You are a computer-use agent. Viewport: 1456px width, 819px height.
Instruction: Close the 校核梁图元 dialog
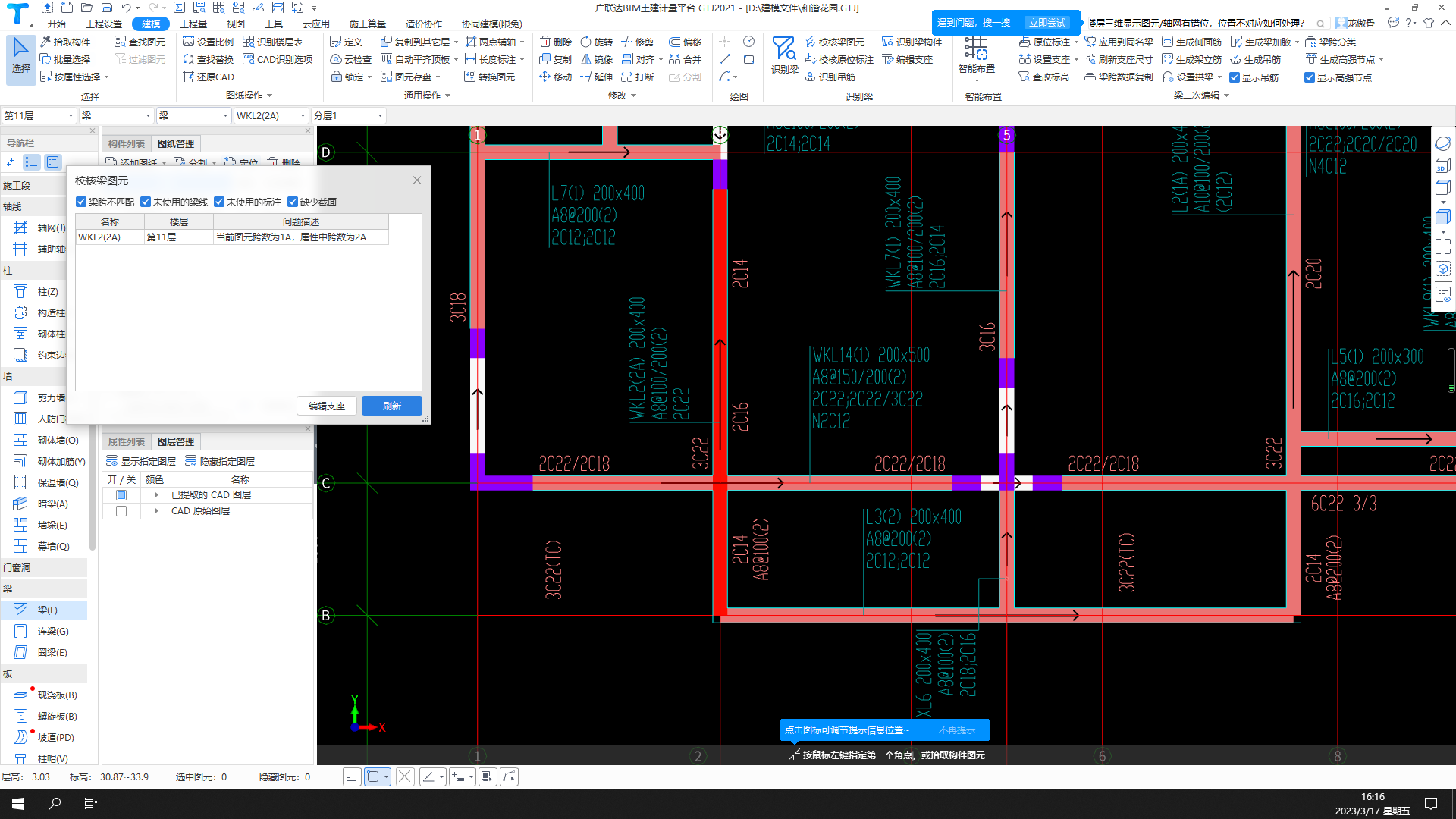(417, 180)
